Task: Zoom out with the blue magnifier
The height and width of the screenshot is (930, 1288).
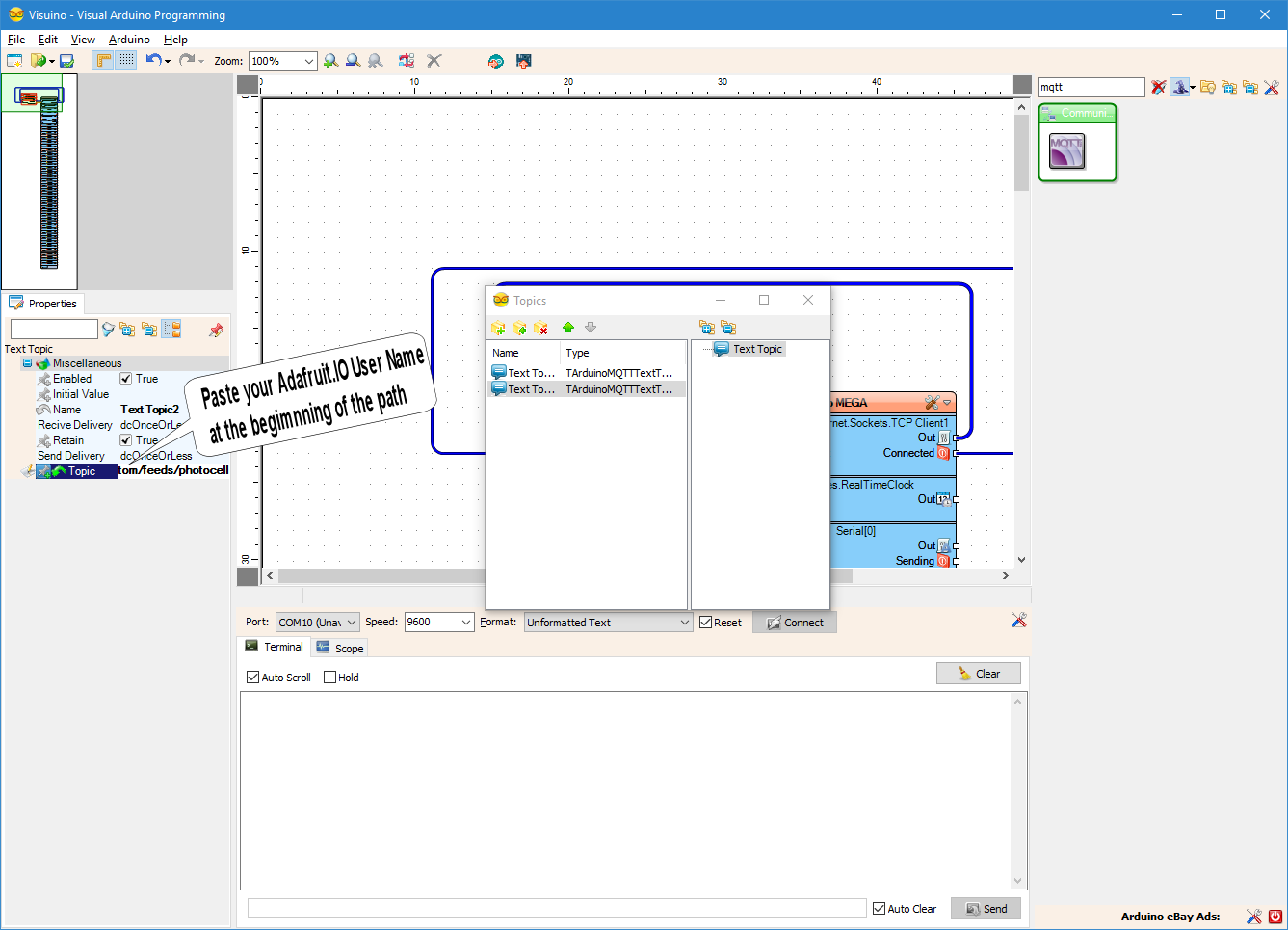Action: click(x=354, y=61)
